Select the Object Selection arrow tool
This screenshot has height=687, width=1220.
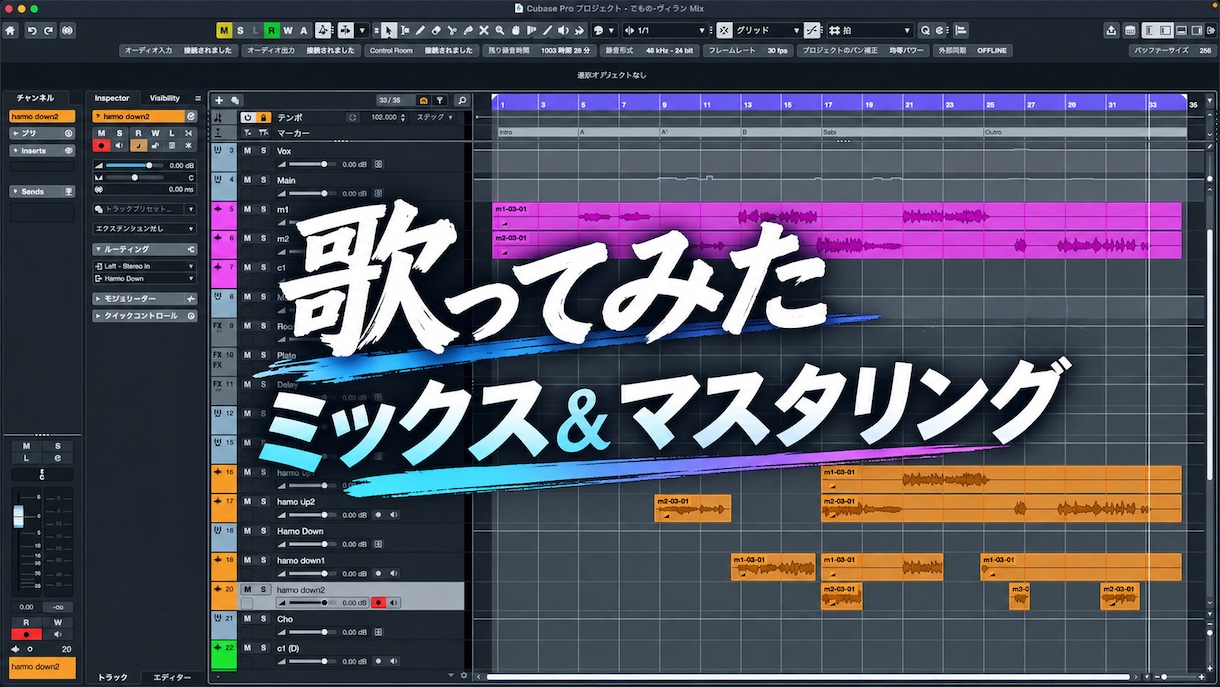388,31
